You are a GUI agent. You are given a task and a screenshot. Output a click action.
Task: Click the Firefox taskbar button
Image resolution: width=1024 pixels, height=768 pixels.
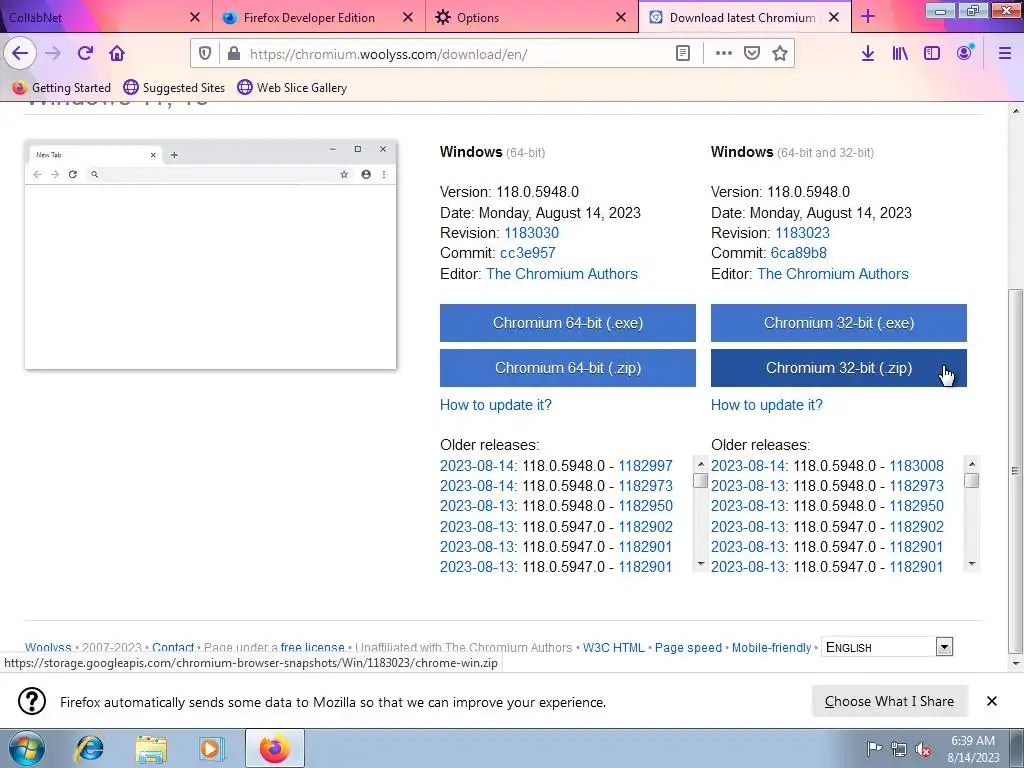point(275,748)
